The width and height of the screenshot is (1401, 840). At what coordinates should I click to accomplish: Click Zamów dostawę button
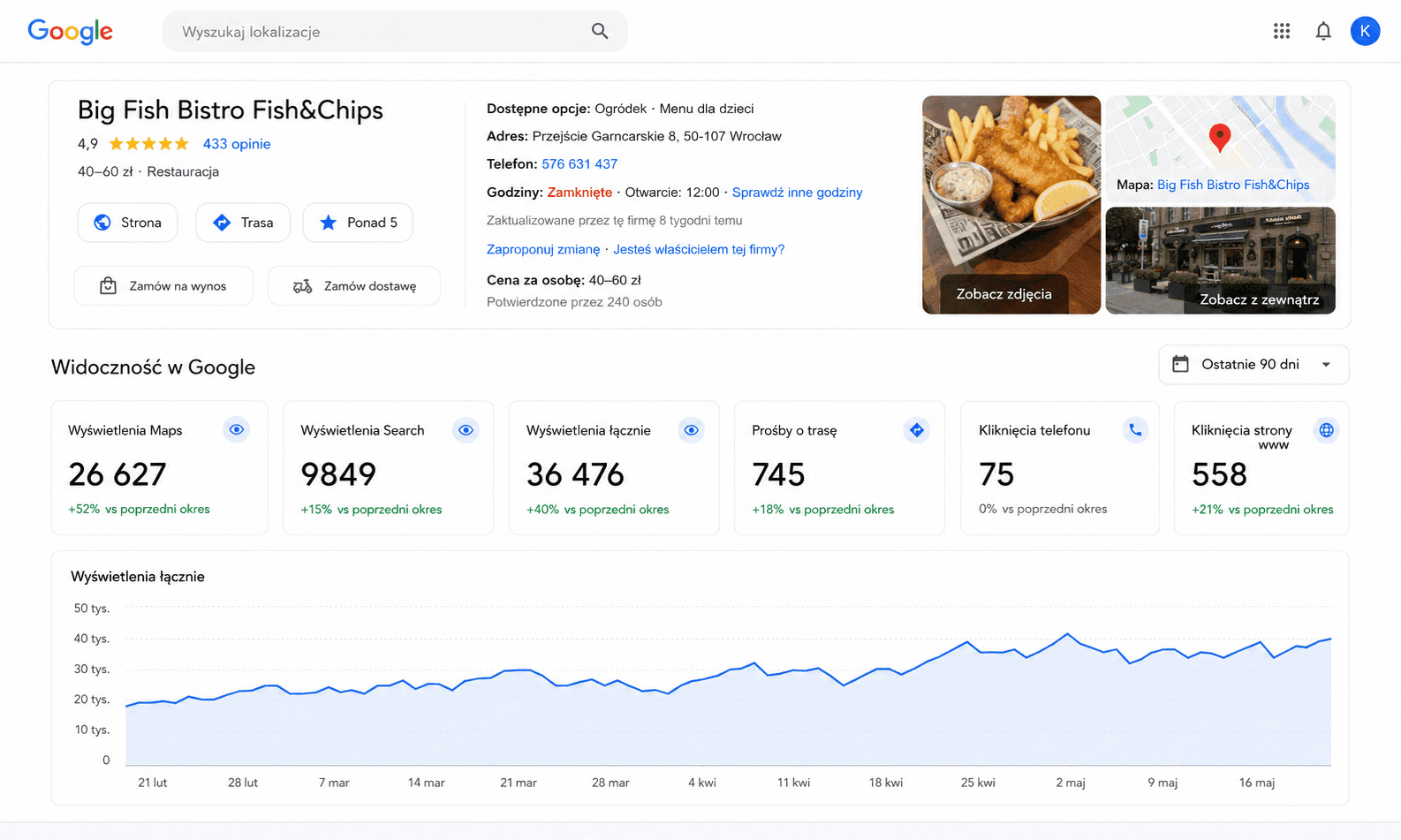click(x=354, y=286)
